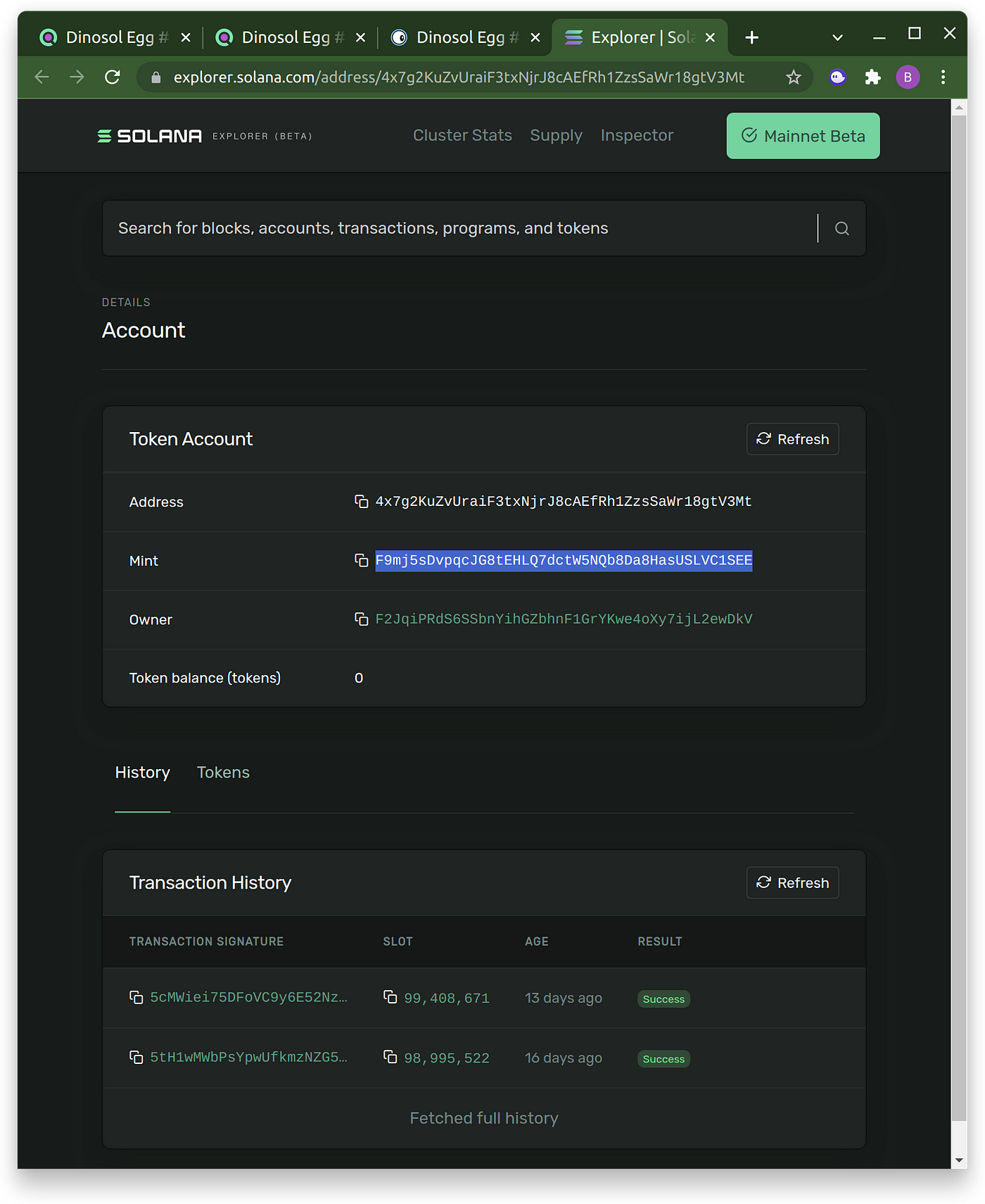This screenshot has height=1204, width=985.
Task: Open Supply page
Action: click(556, 135)
